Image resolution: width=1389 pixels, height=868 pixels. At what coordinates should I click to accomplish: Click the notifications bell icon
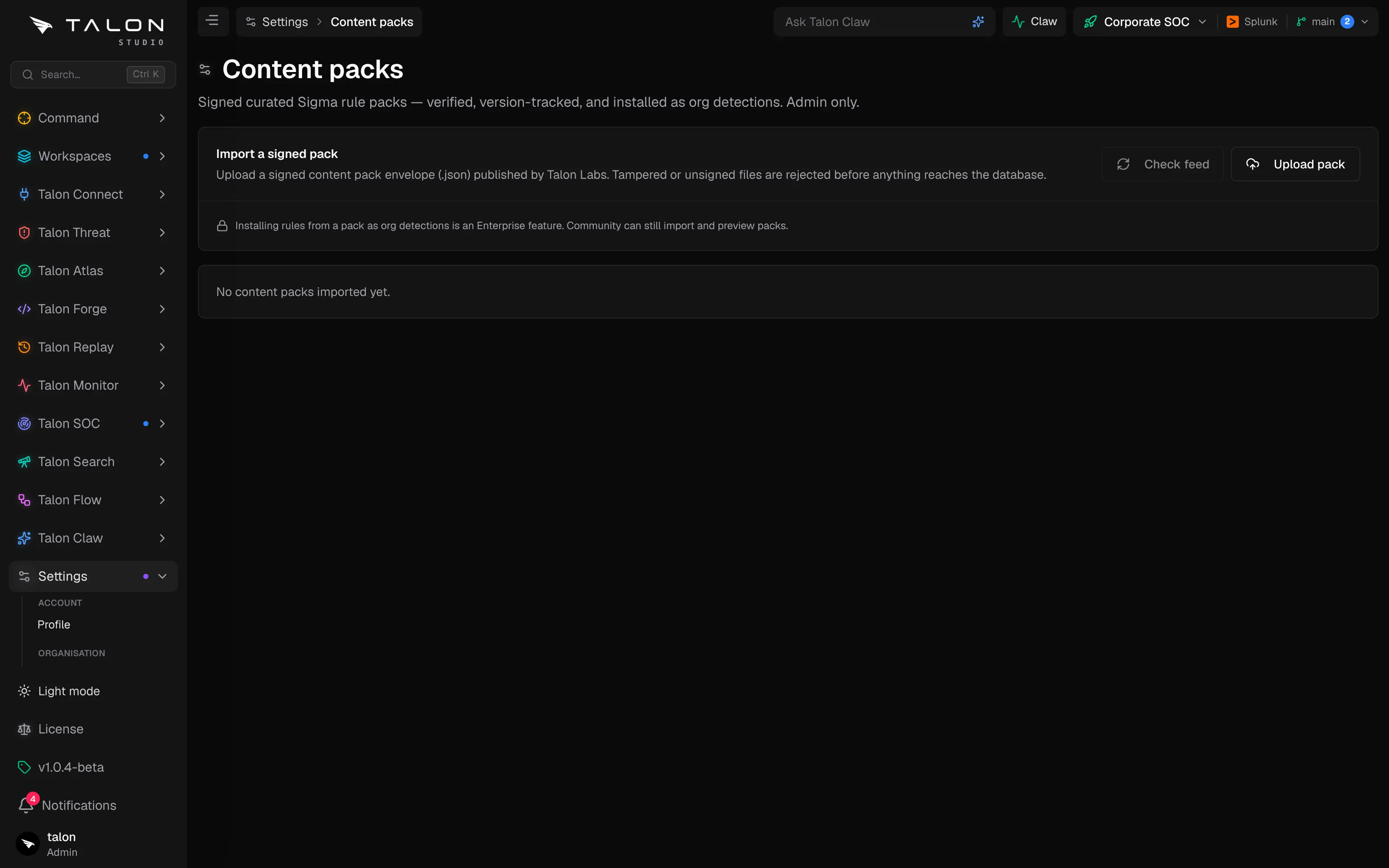[x=26, y=806]
